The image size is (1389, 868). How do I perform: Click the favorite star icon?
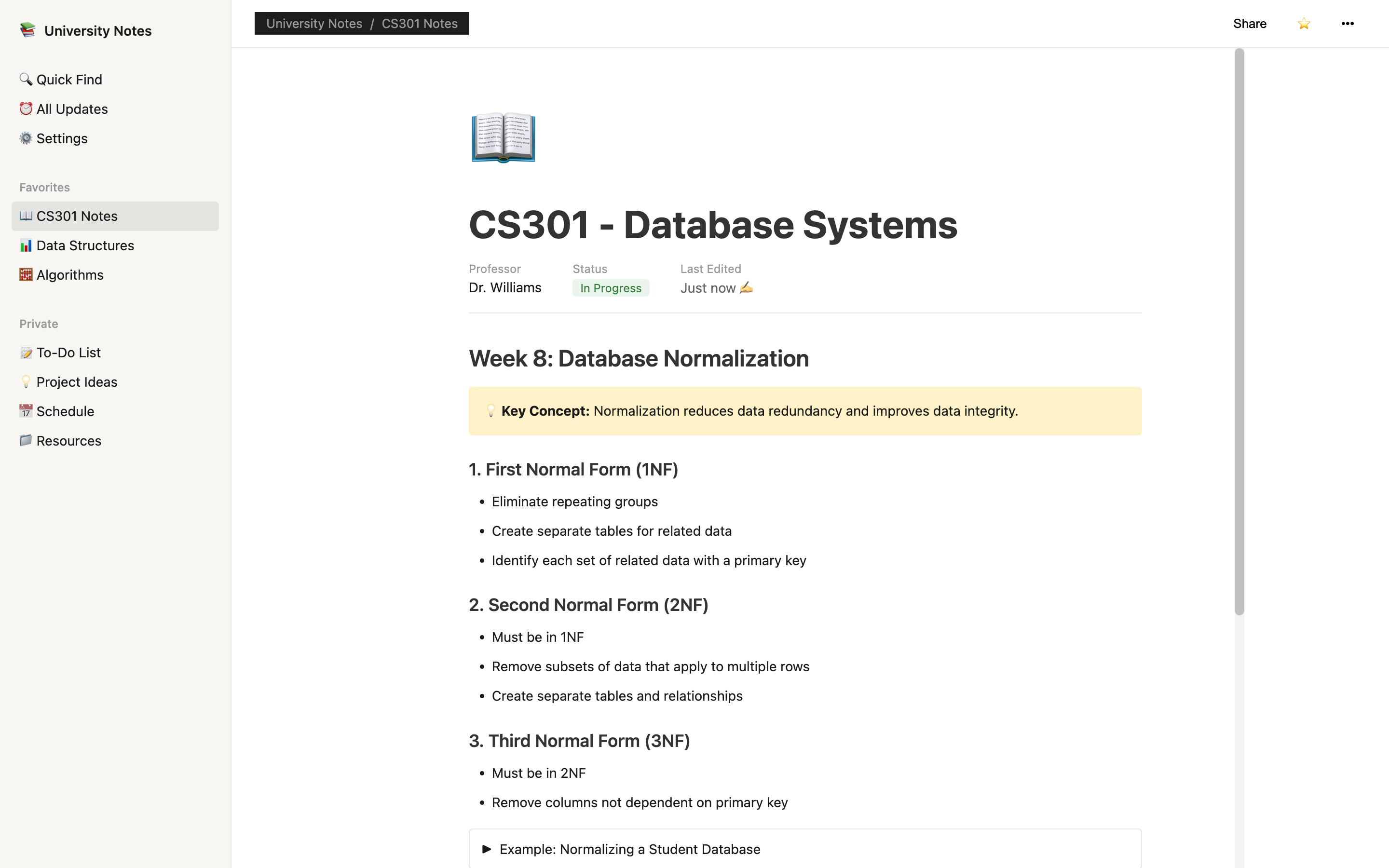coord(1304,24)
